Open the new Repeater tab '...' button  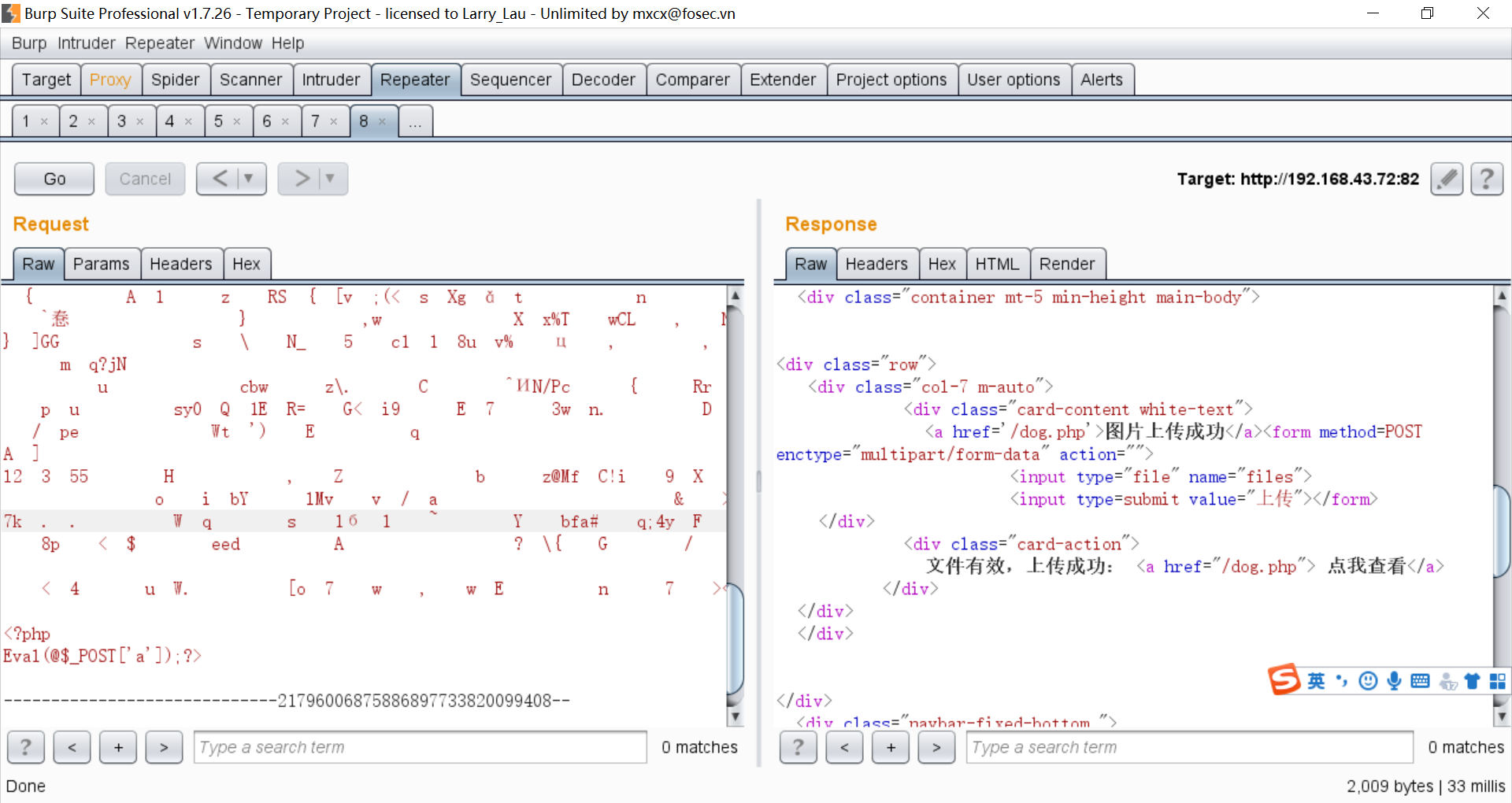point(415,121)
